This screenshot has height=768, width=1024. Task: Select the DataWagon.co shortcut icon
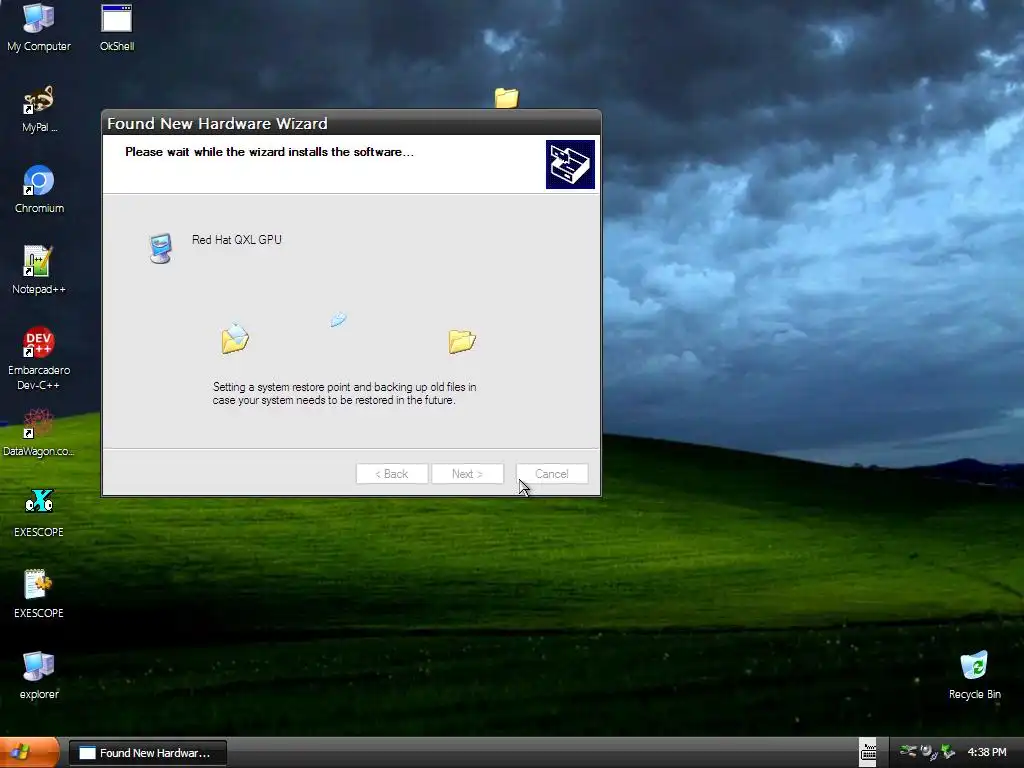pos(39,432)
